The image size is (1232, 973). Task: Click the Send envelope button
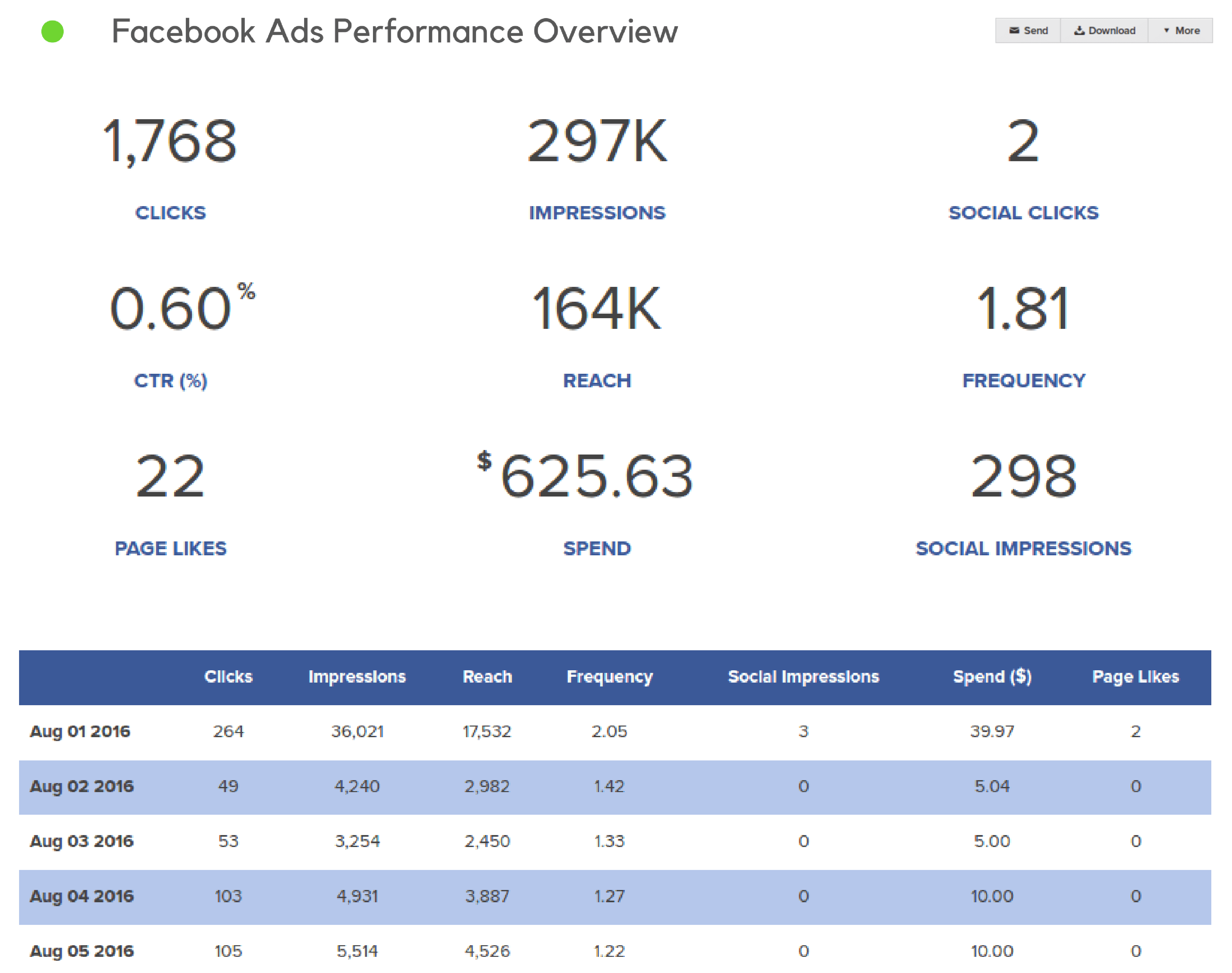pyautogui.click(x=1028, y=31)
